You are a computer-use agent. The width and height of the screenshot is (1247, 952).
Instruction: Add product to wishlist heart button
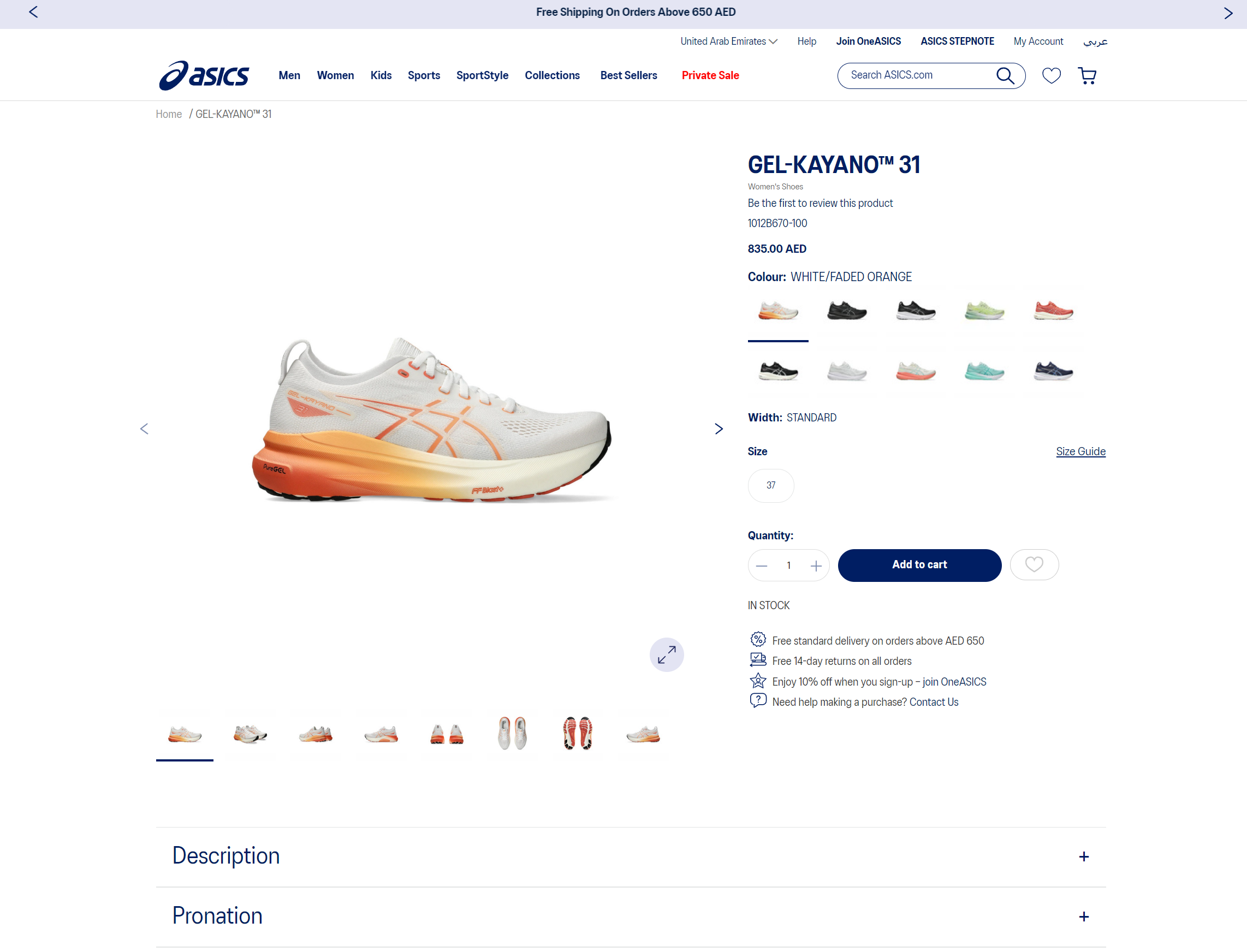pyautogui.click(x=1034, y=564)
